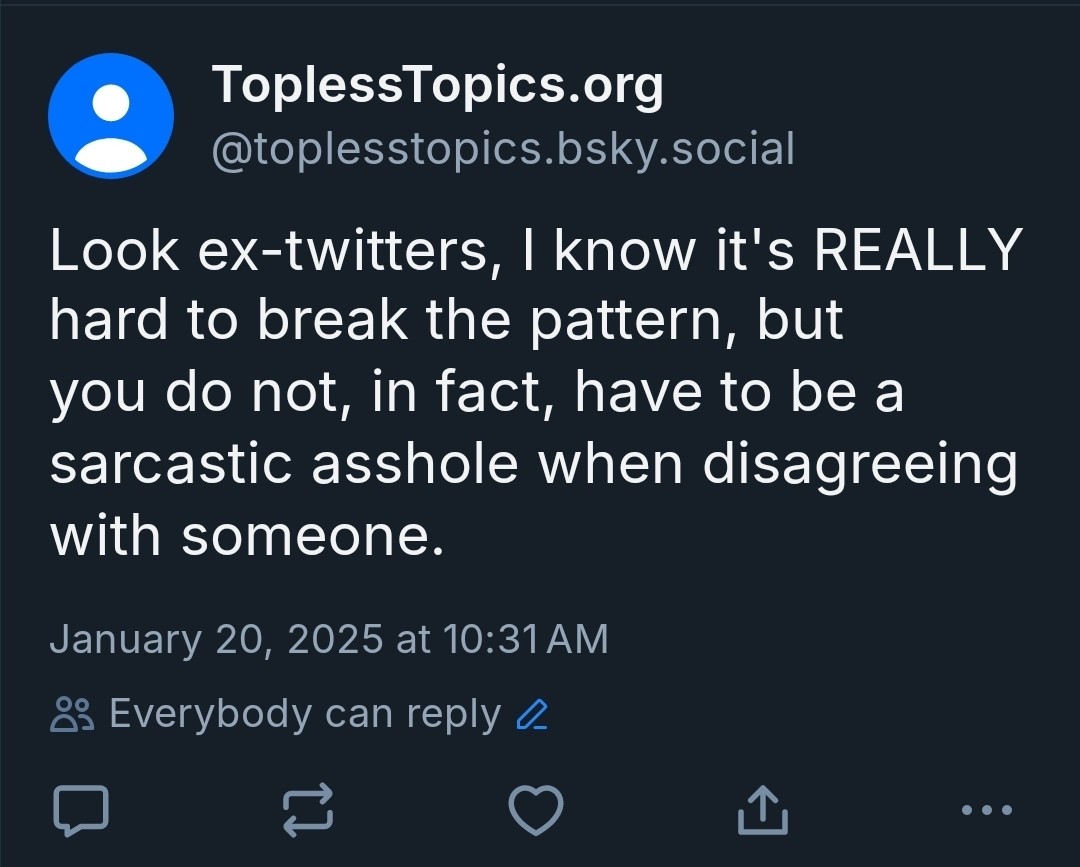Open the blue default profile avatar
The image size is (1080, 867).
(x=111, y=116)
